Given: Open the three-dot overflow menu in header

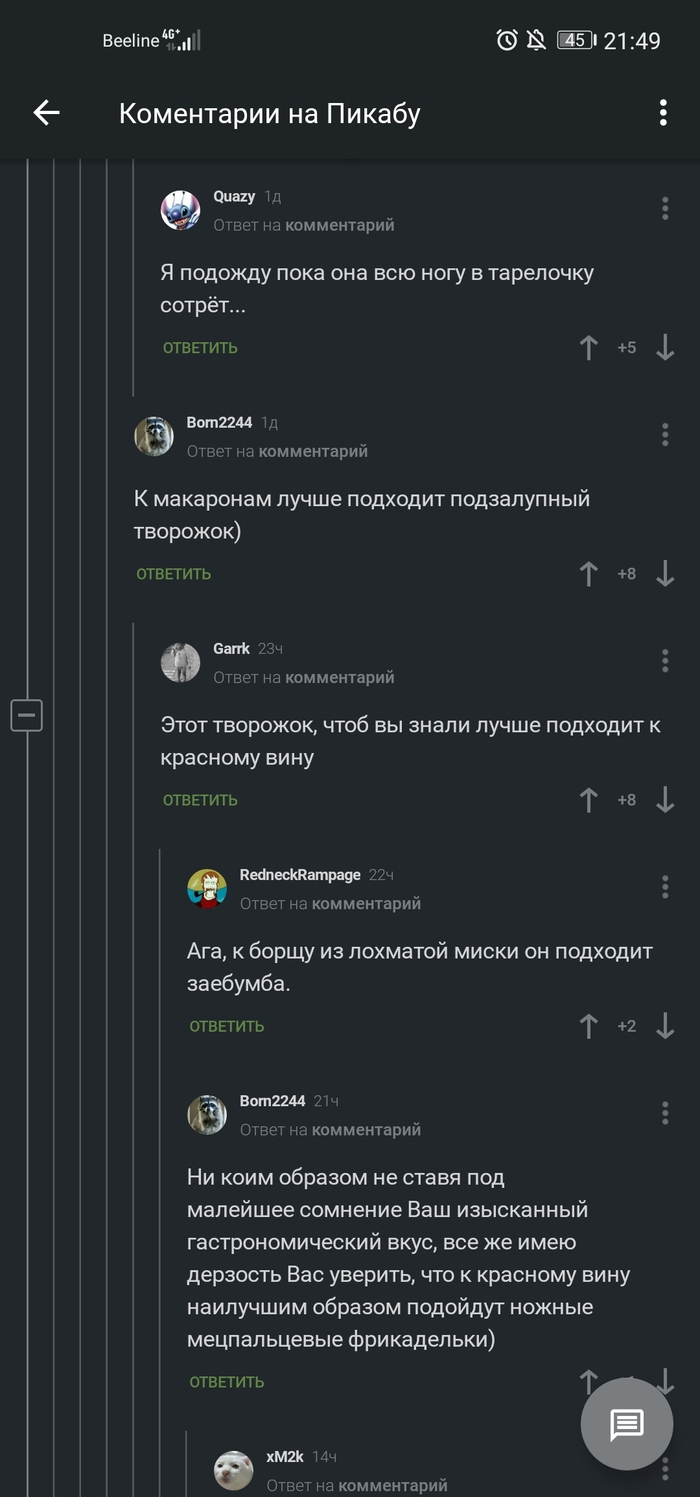Looking at the screenshot, I should pyautogui.click(x=663, y=113).
